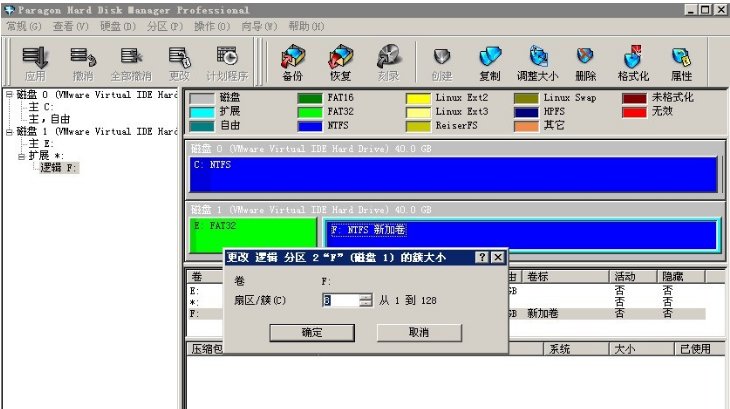Click the 已使用 column header
Screen dimensions: 730x409
pos(700,349)
